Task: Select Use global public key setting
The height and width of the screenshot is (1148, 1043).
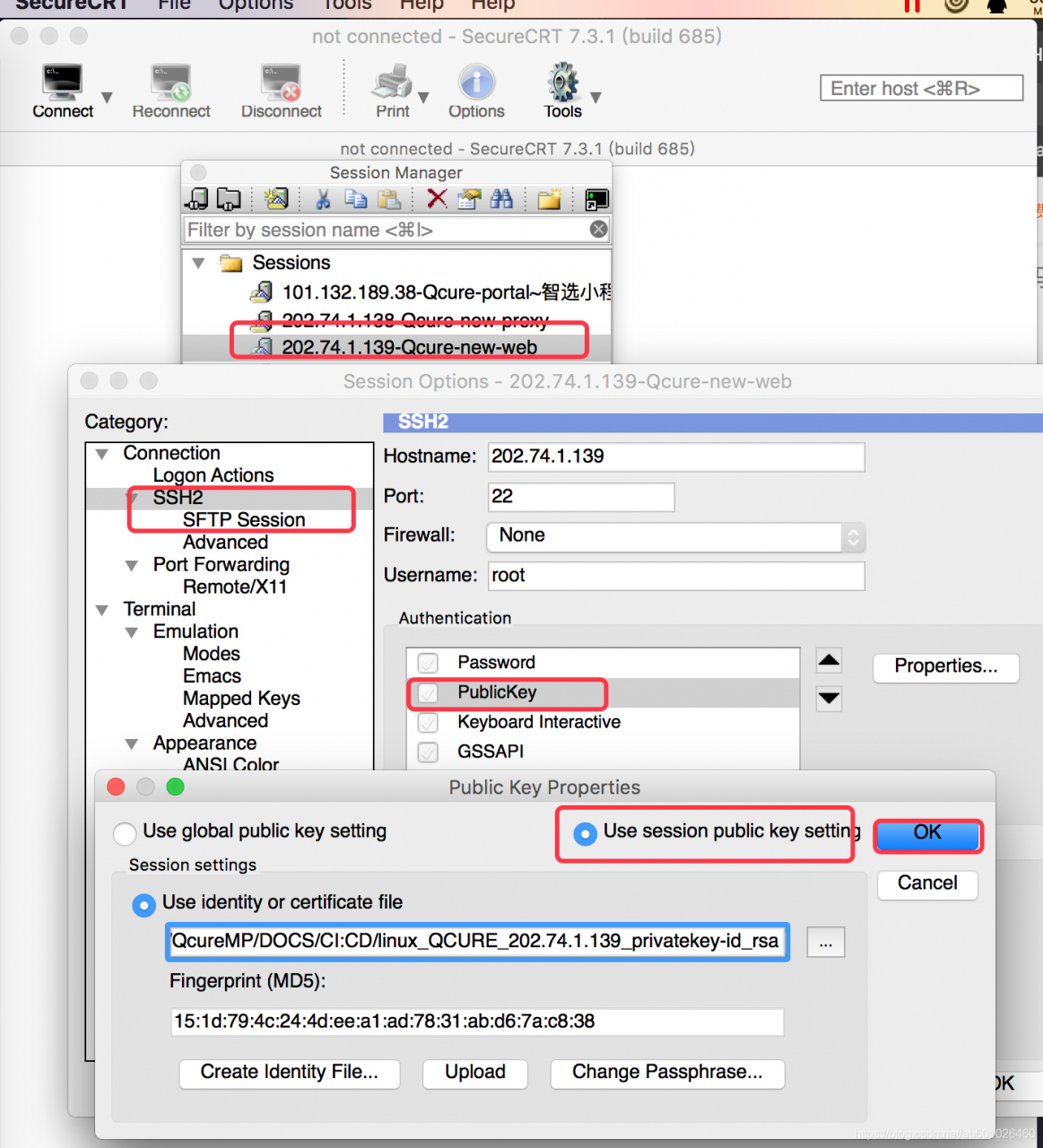Action: (x=125, y=833)
